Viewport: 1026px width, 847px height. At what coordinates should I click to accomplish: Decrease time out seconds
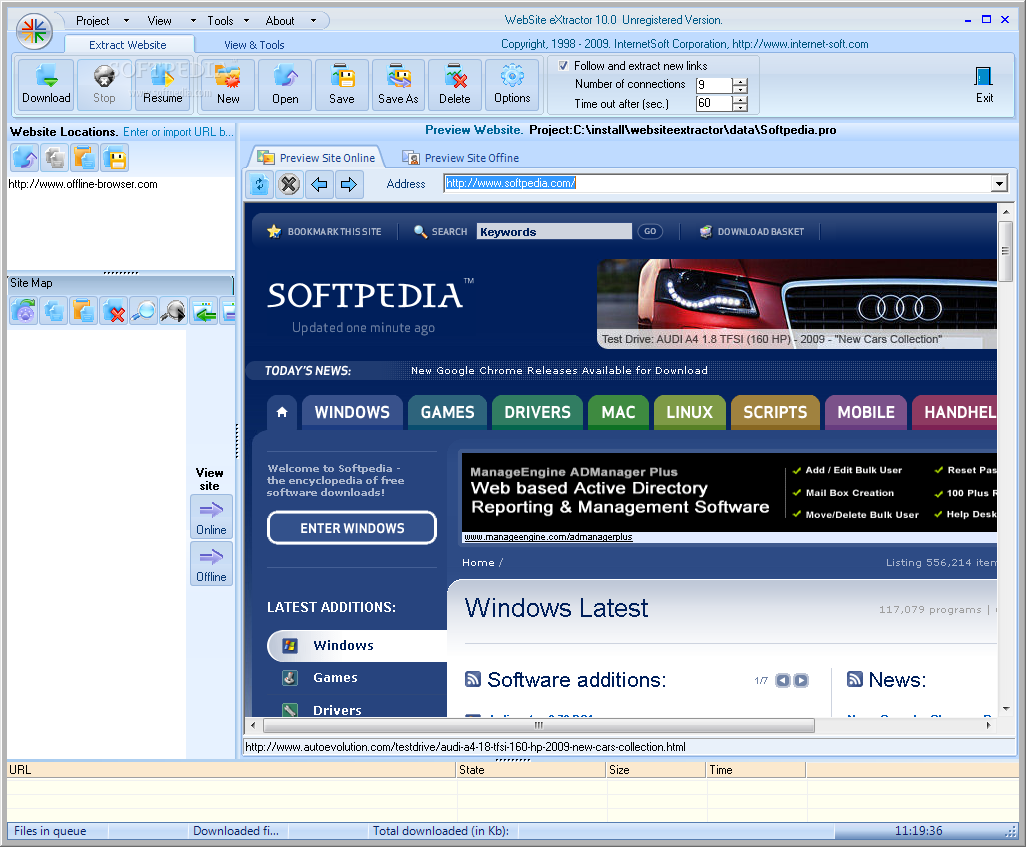click(740, 107)
